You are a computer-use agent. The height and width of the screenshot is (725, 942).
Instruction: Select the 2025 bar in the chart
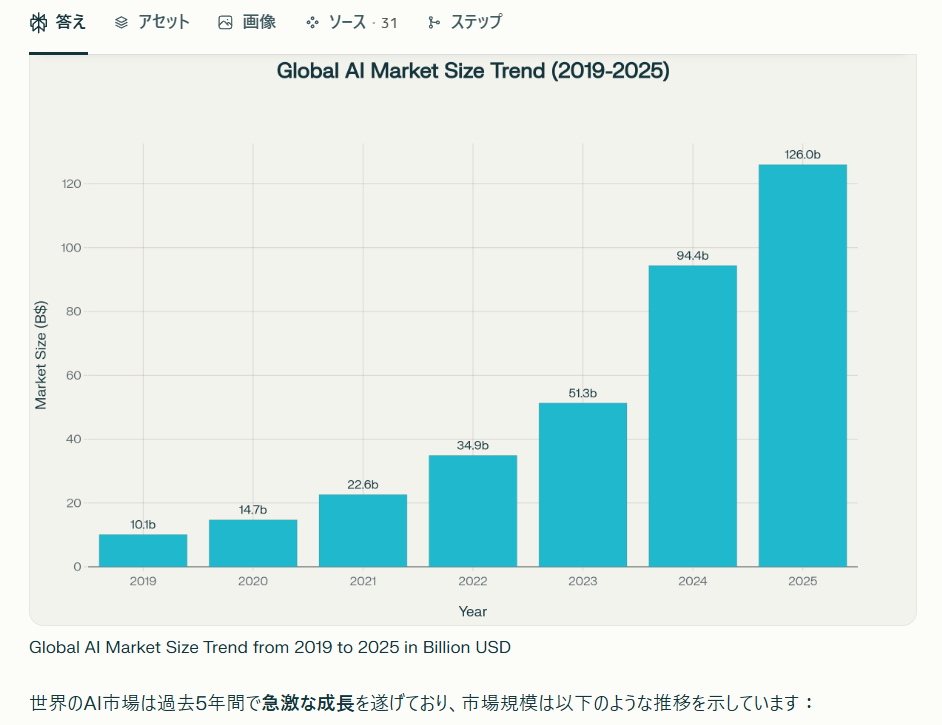coord(802,365)
